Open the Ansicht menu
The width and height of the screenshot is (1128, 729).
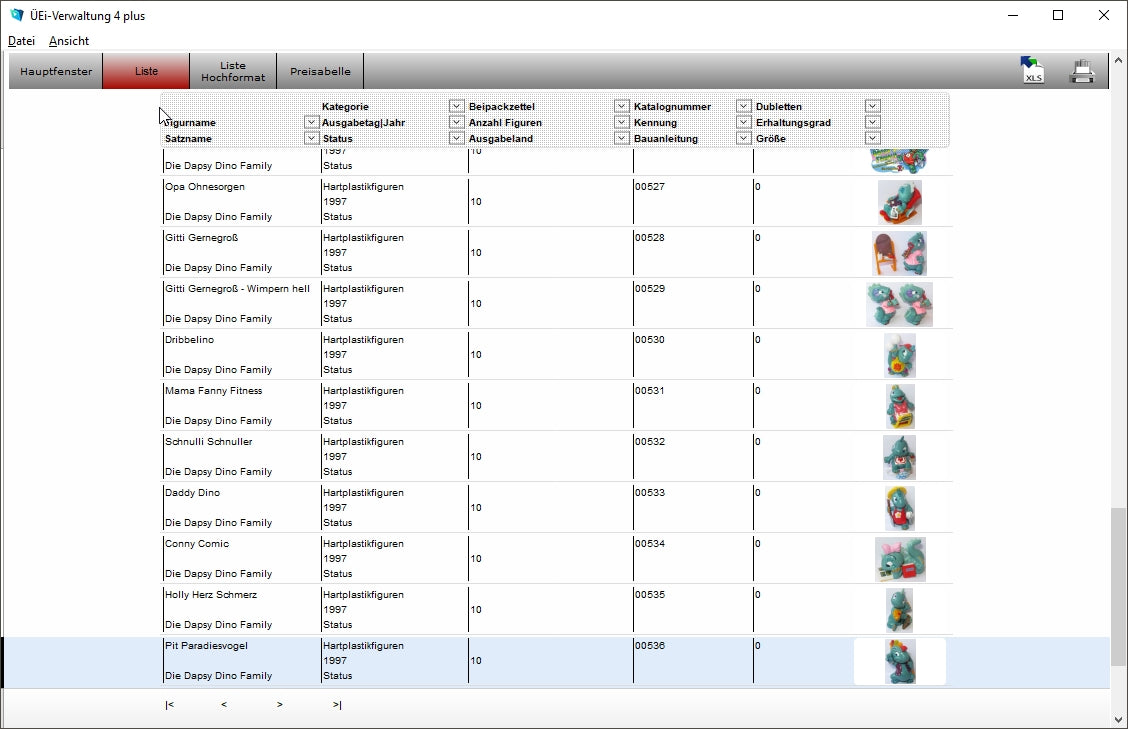coord(69,41)
